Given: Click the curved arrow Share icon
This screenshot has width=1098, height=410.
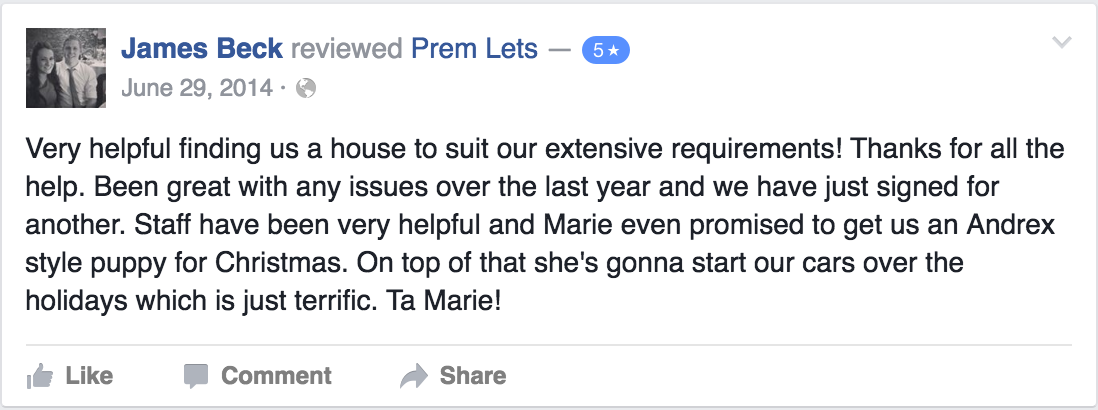Looking at the screenshot, I should tap(414, 376).
